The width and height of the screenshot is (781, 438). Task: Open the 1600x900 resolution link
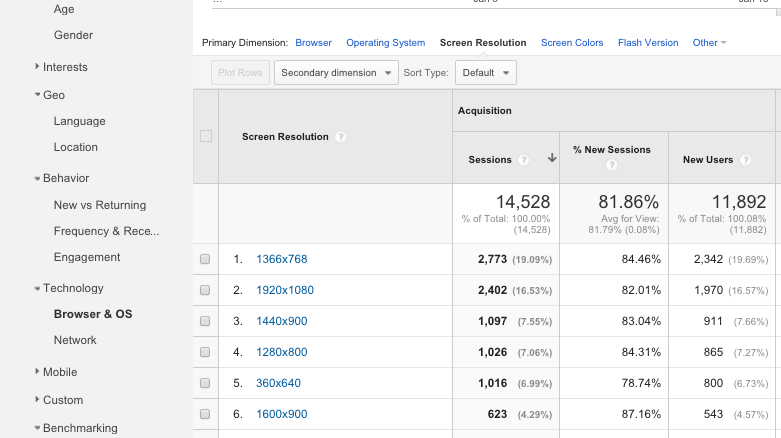point(281,414)
